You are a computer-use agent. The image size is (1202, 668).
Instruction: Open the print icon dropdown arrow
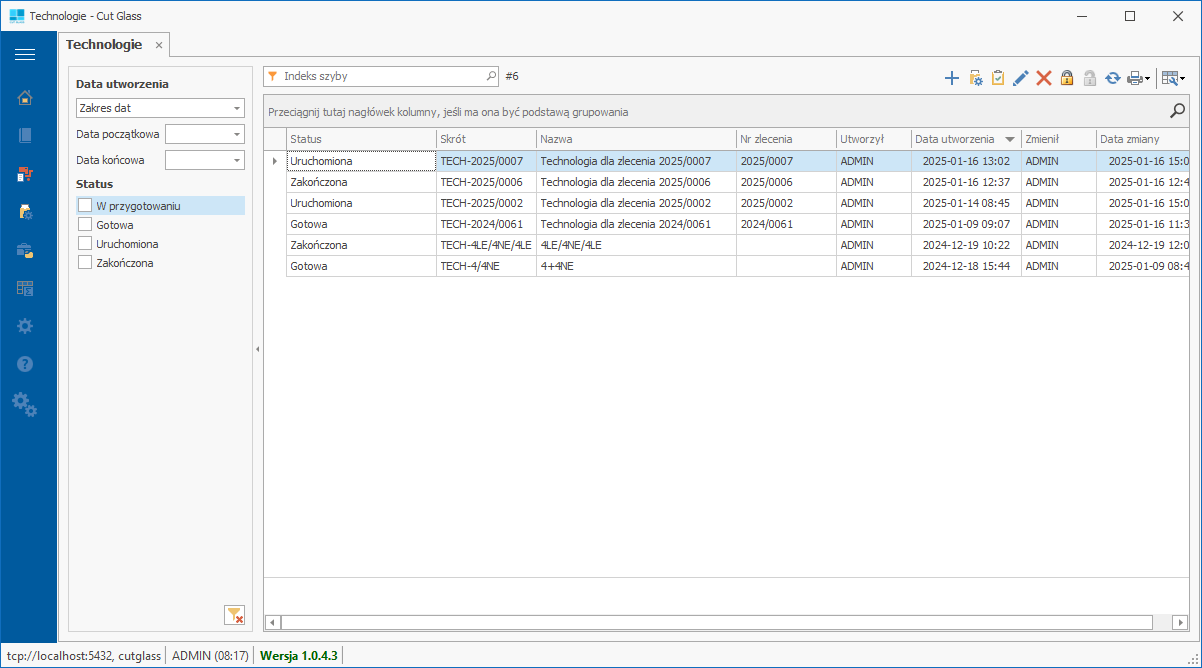pos(1148,78)
